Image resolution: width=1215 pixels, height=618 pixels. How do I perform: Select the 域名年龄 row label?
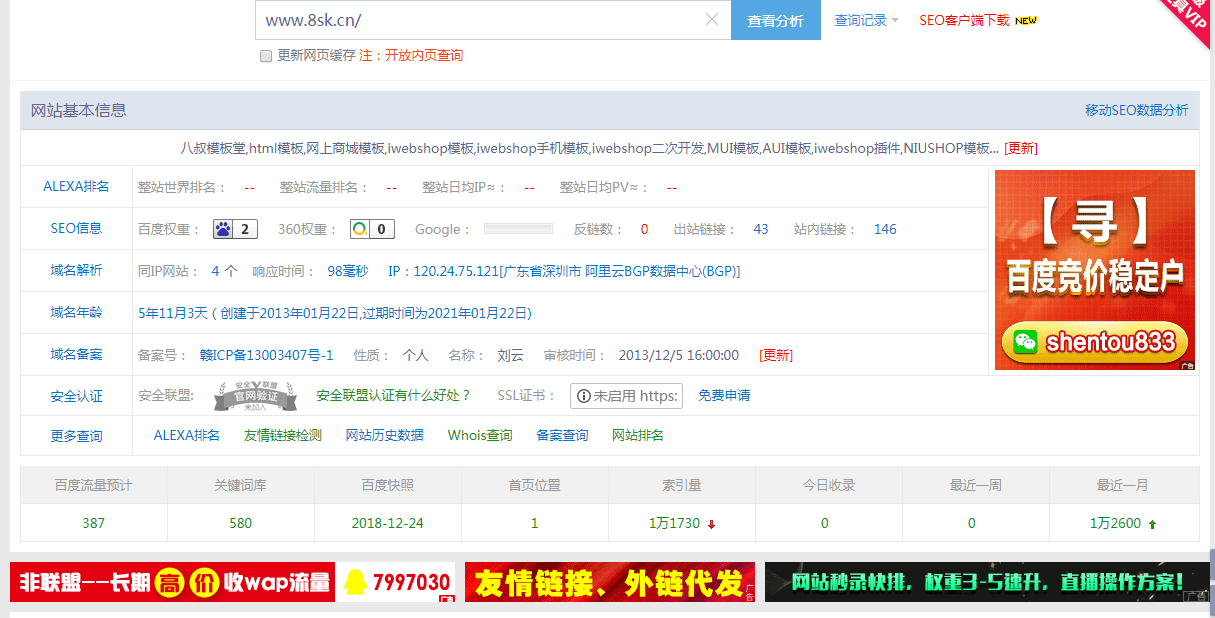[x=76, y=313]
